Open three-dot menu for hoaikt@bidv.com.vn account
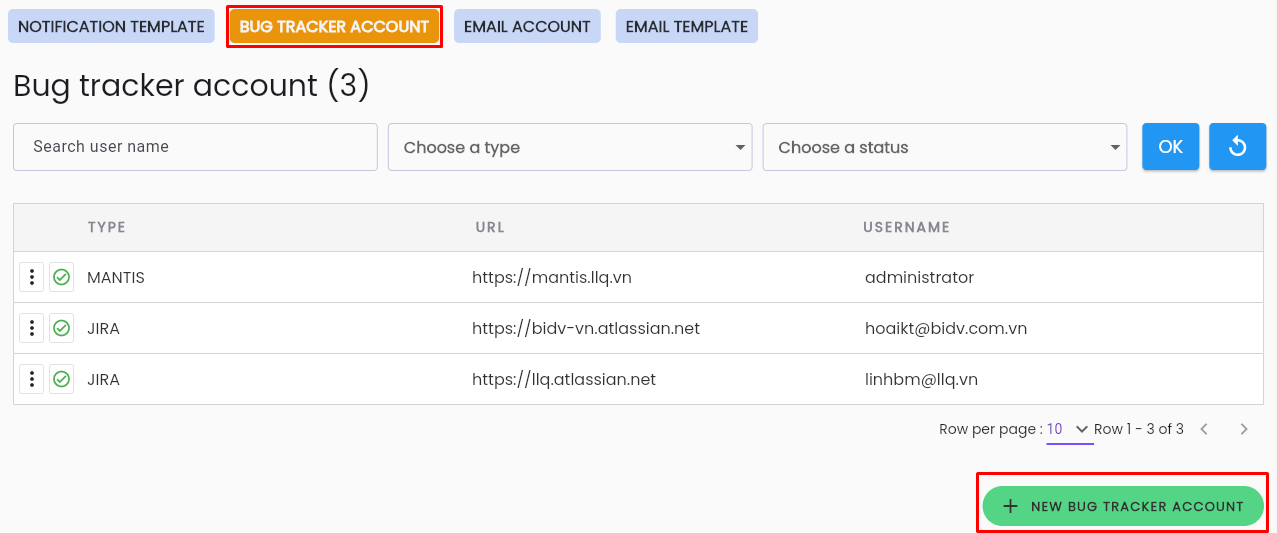The height and width of the screenshot is (533, 1277). coord(32,328)
